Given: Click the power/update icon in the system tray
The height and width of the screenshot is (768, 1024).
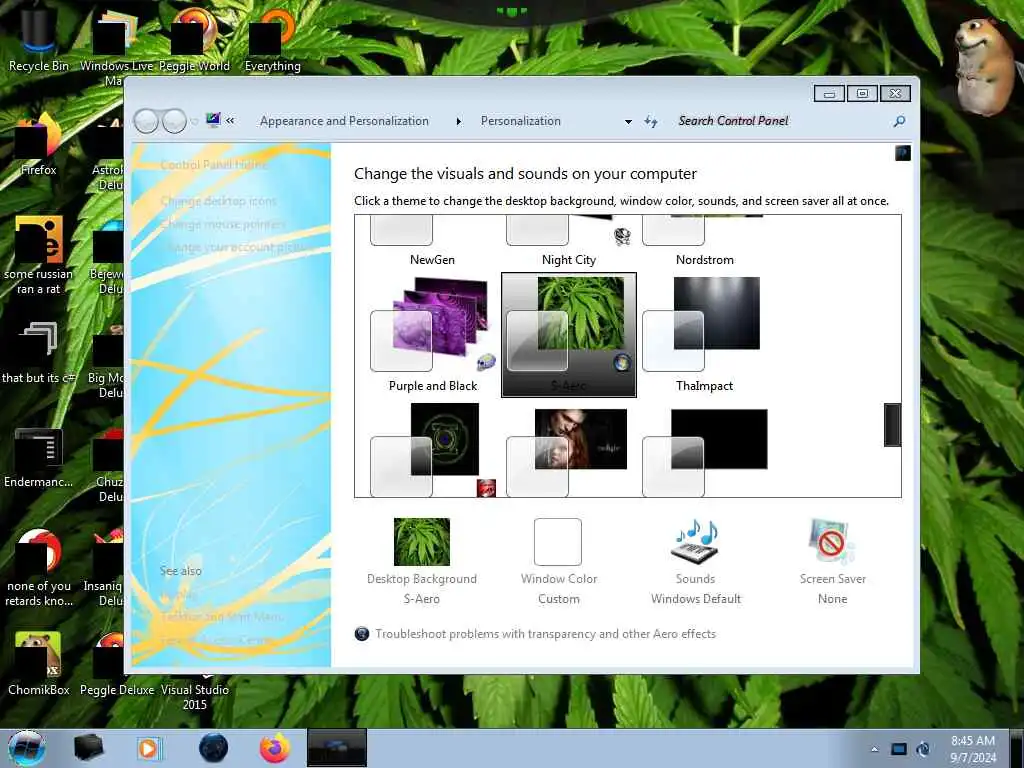Looking at the screenshot, I should (x=923, y=749).
